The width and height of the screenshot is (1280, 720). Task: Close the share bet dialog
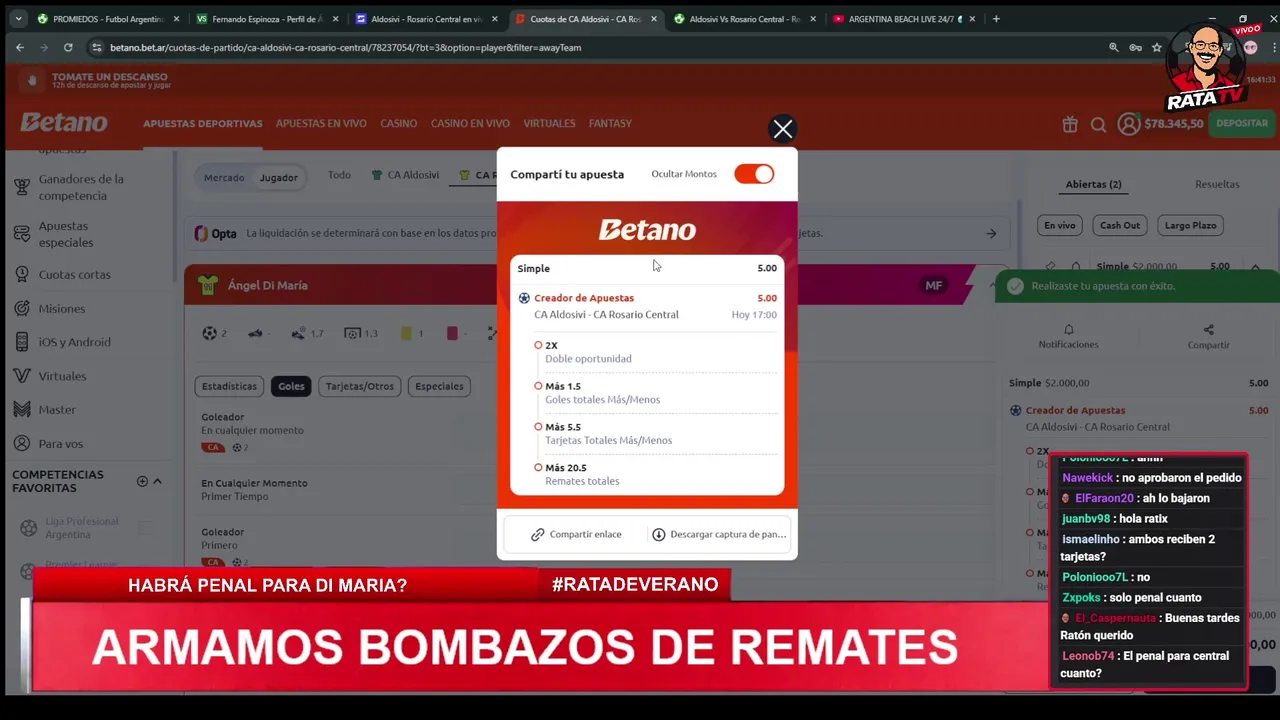click(x=782, y=129)
